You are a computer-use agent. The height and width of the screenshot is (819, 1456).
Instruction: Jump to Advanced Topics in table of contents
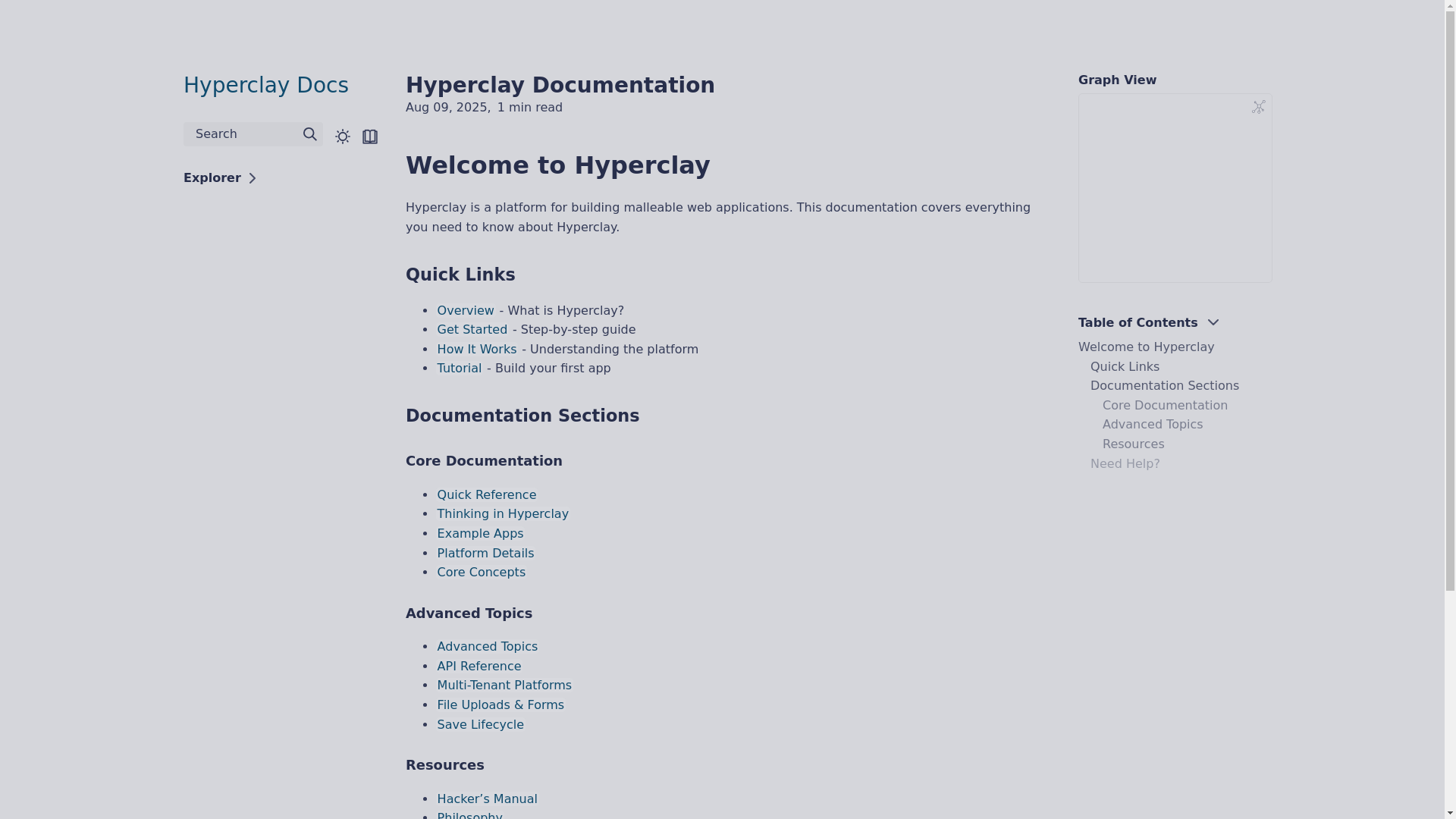pyautogui.click(x=1153, y=425)
